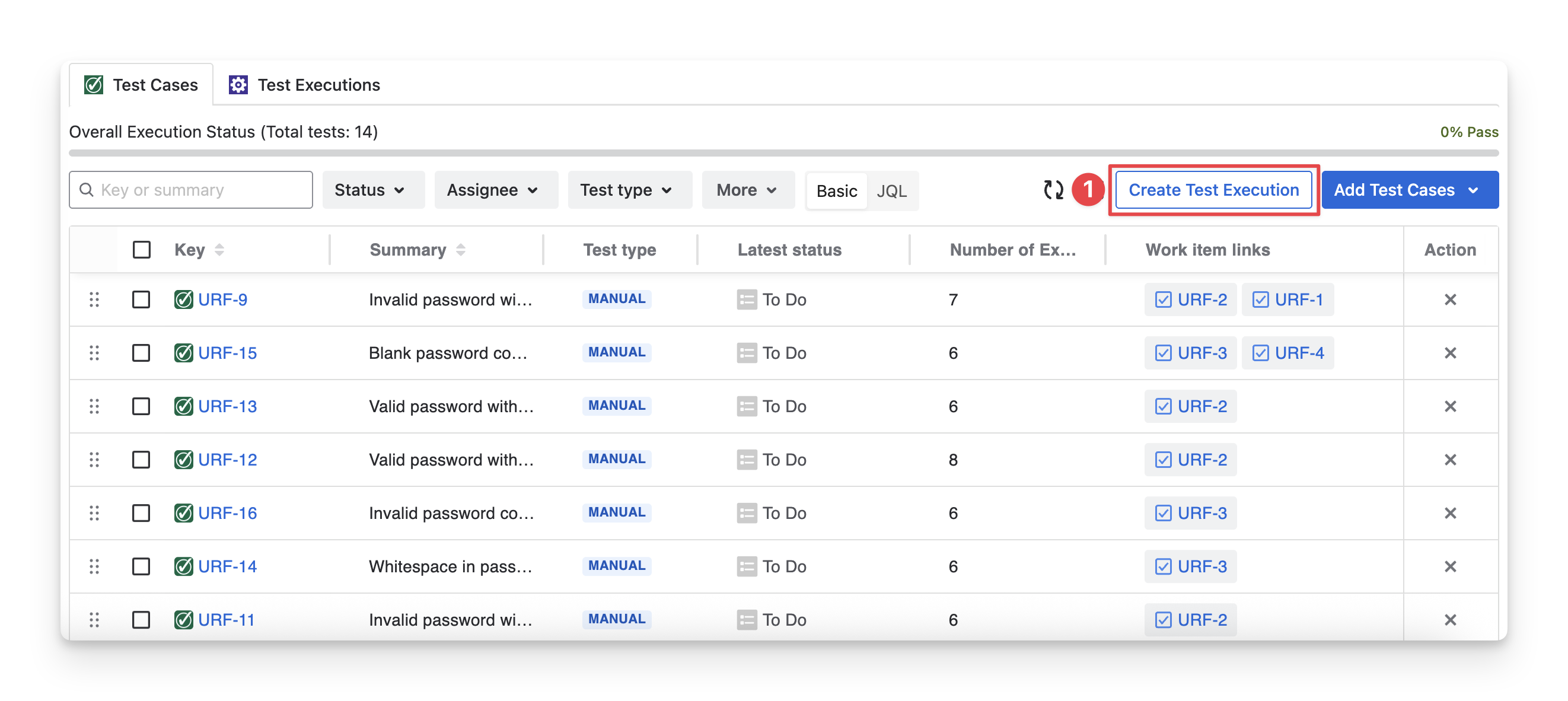Tick the checkbox for URF-13
The width and height of the screenshot is (1568, 701).
[x=141, y=406]
